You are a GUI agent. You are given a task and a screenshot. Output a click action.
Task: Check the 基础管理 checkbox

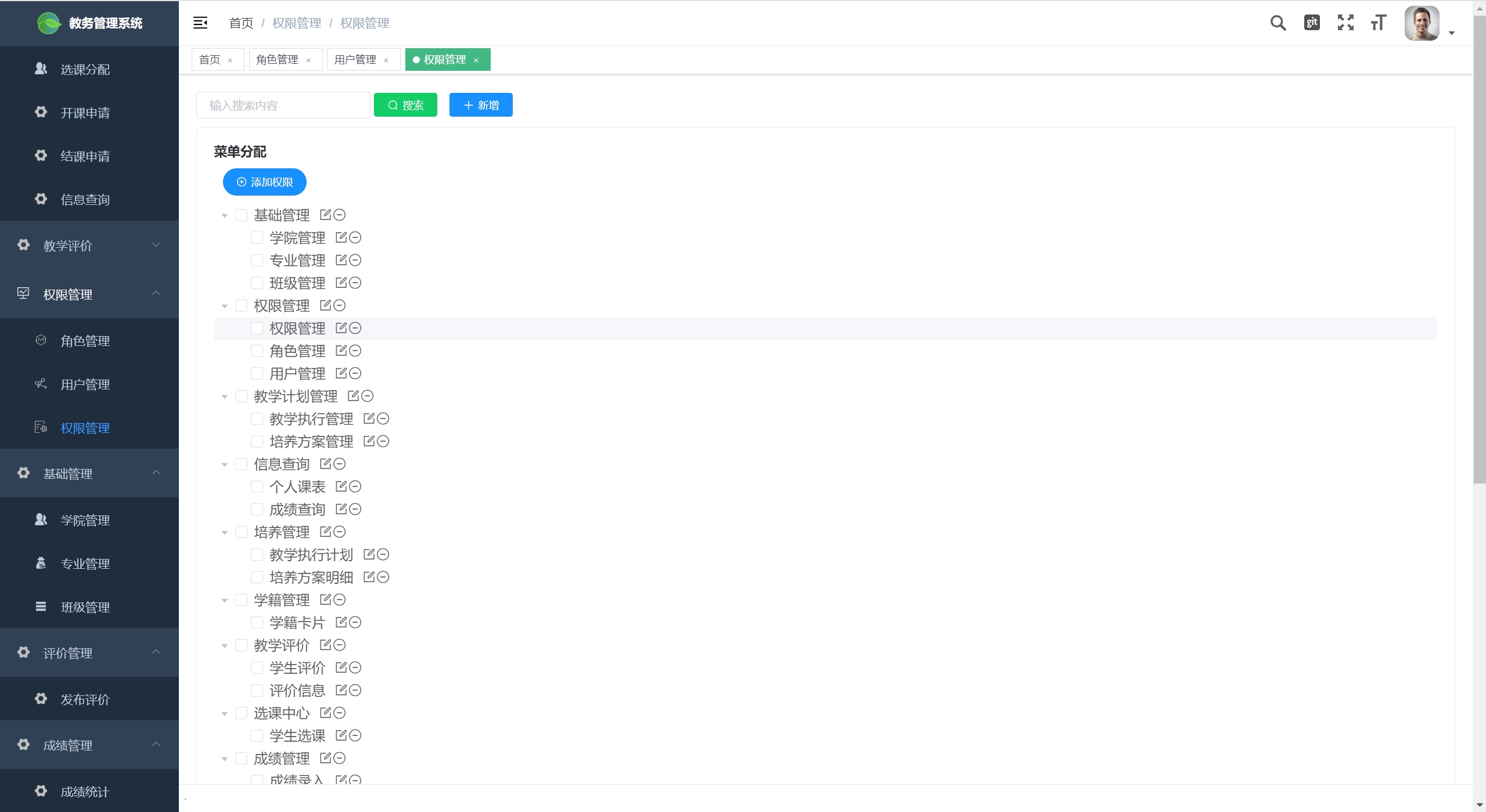241,215
